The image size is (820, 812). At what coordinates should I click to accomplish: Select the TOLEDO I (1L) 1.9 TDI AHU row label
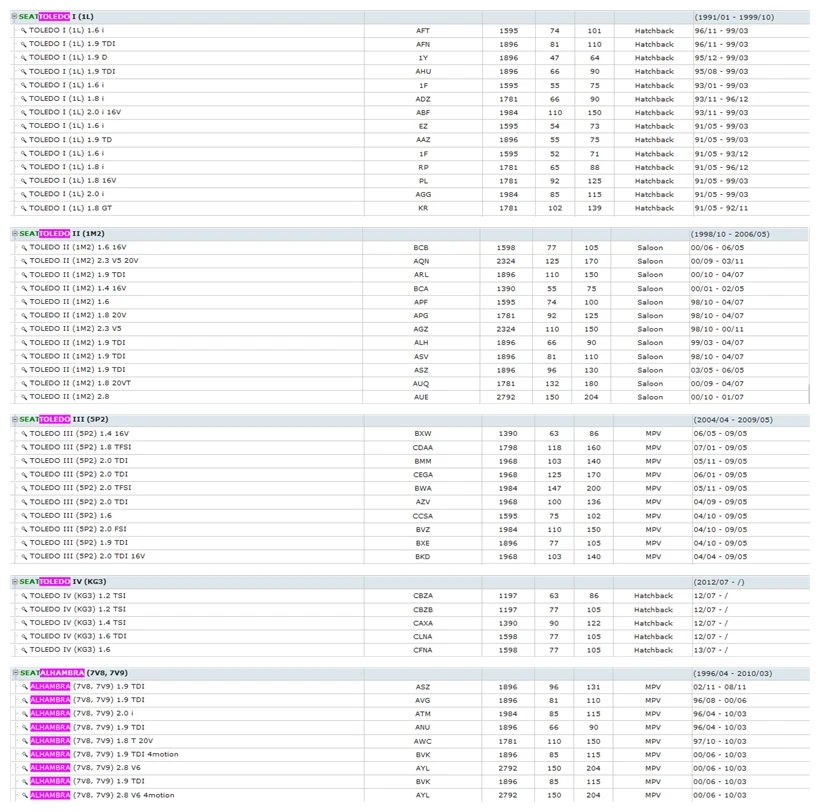(x=72, y=72)
